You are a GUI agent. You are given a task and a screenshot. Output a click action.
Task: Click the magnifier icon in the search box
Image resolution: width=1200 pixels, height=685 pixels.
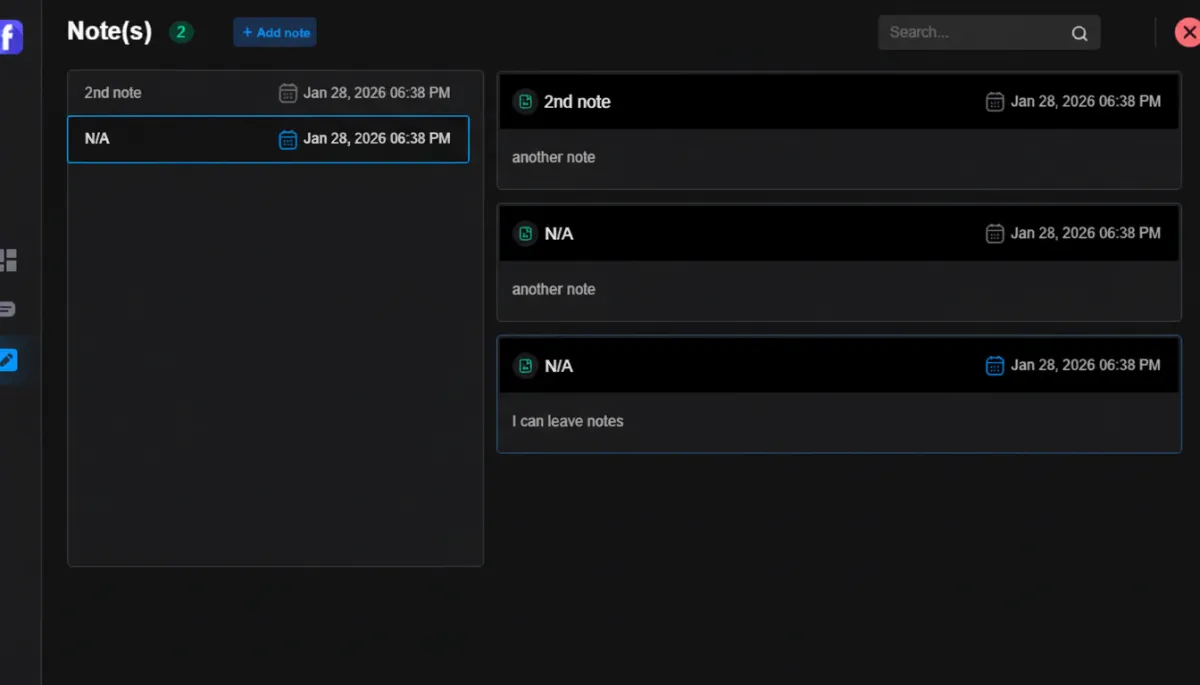pos(1079,33)
